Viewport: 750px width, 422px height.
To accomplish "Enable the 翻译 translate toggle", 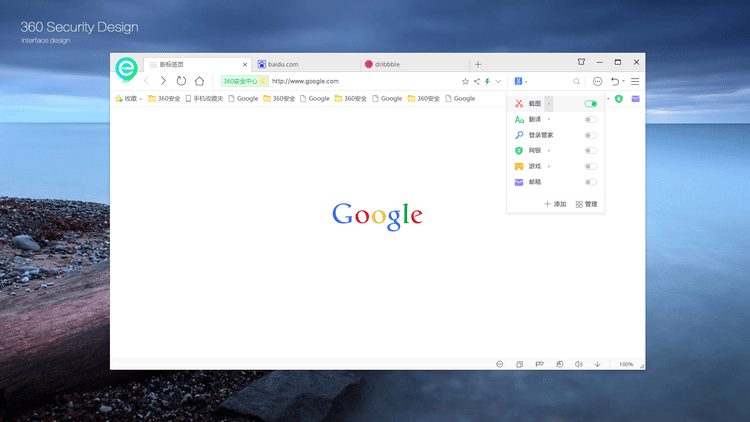I will click(x=591, y=120).
